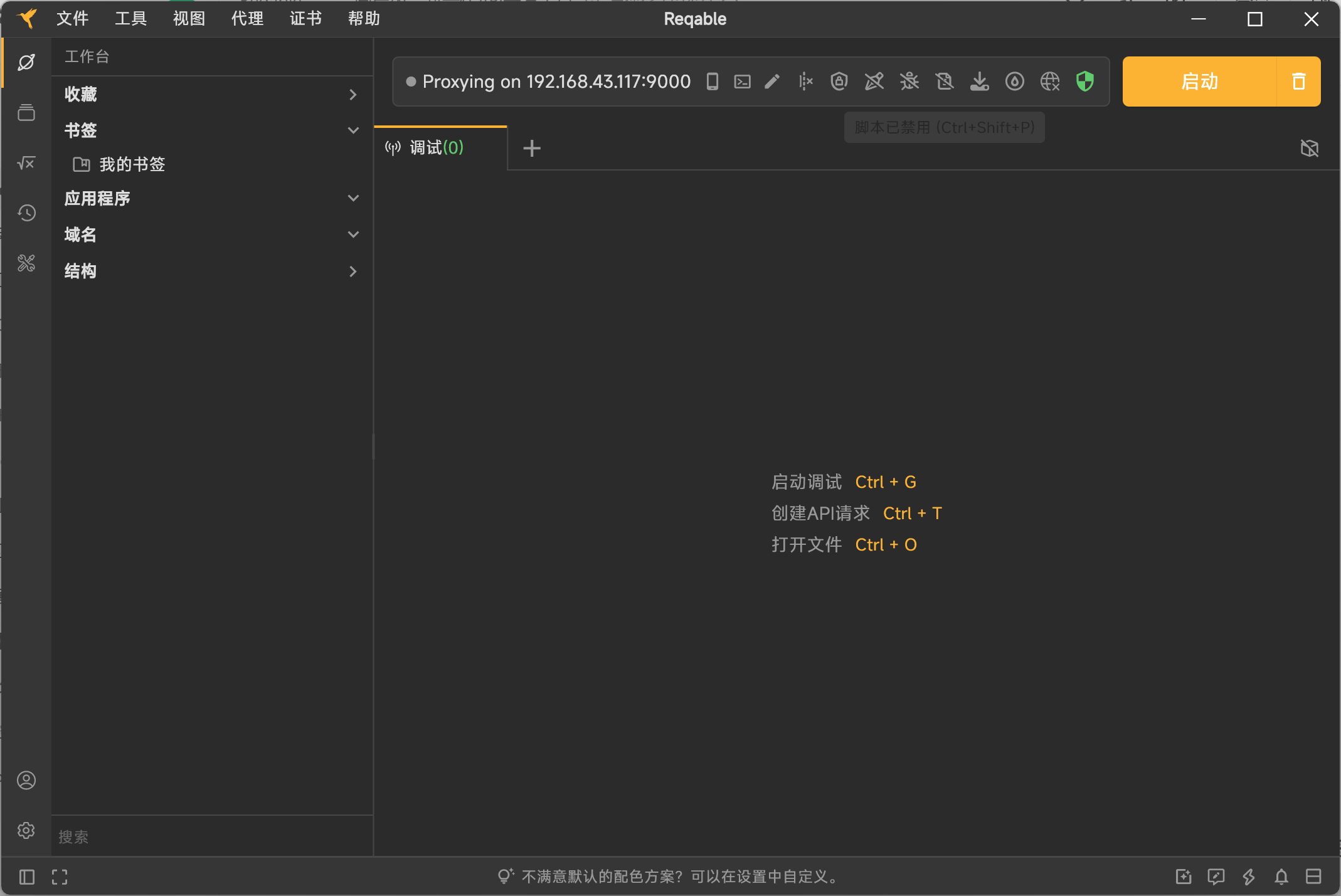The width and height of the screenshot is (1341, 896).
Task: Open the collections stack icon in sidebar
Action: click(26, 113)
